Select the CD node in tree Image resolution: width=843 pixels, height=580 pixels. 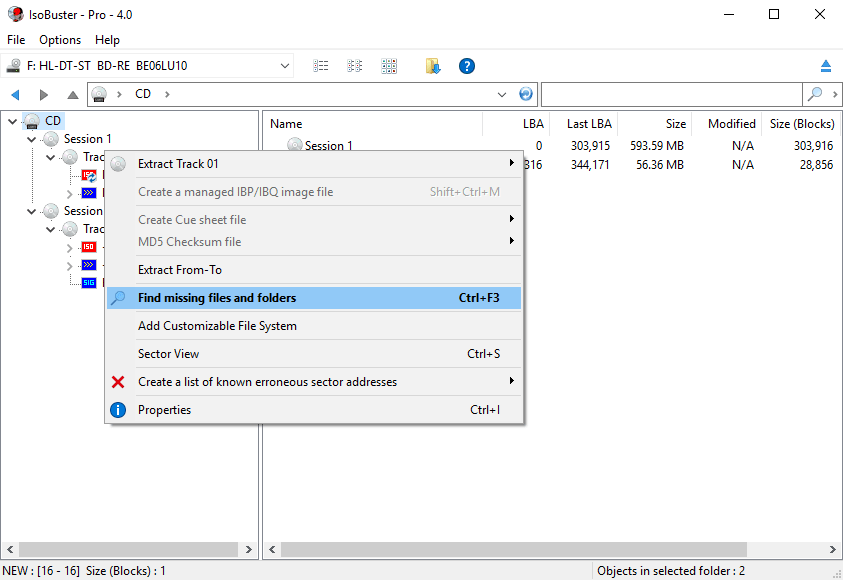pyautogui.click(x=53, y=121)
